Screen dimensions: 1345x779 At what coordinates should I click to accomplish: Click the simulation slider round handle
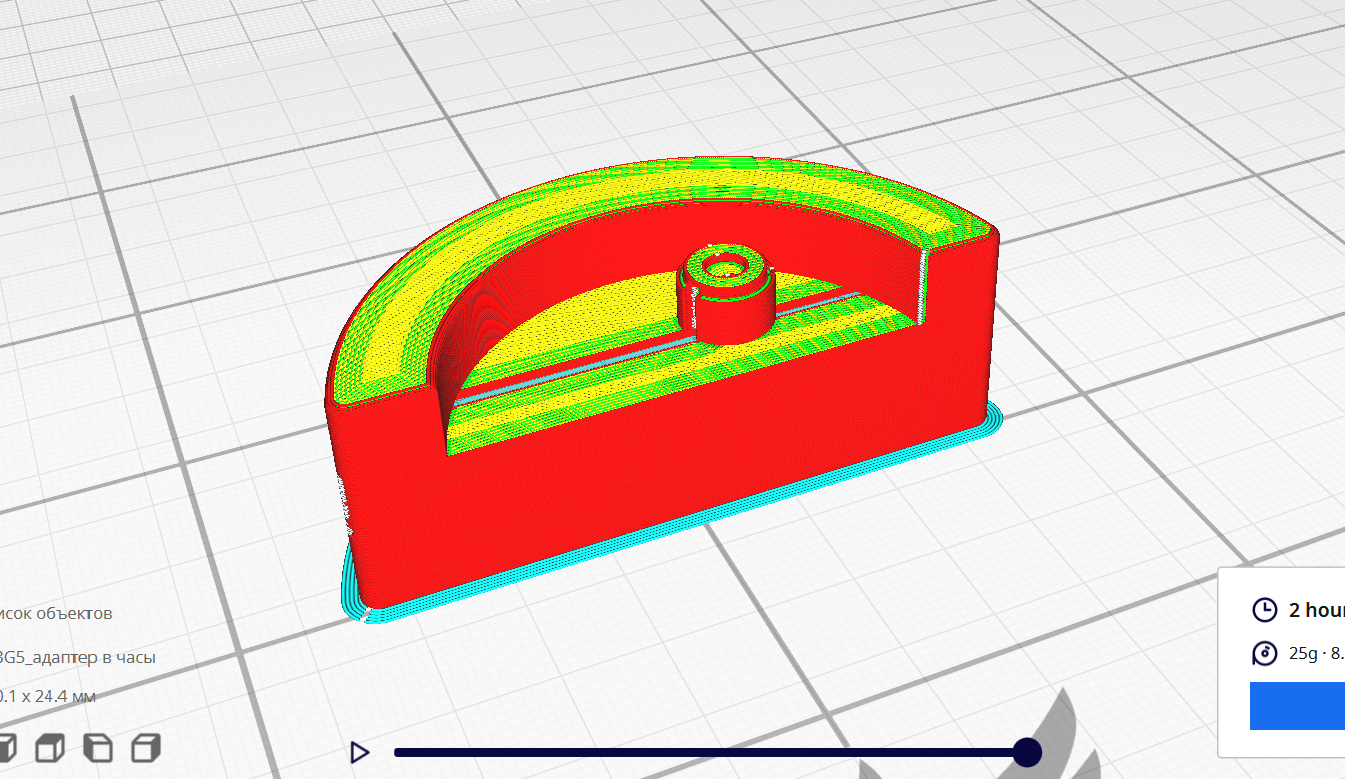[1027, 752]
